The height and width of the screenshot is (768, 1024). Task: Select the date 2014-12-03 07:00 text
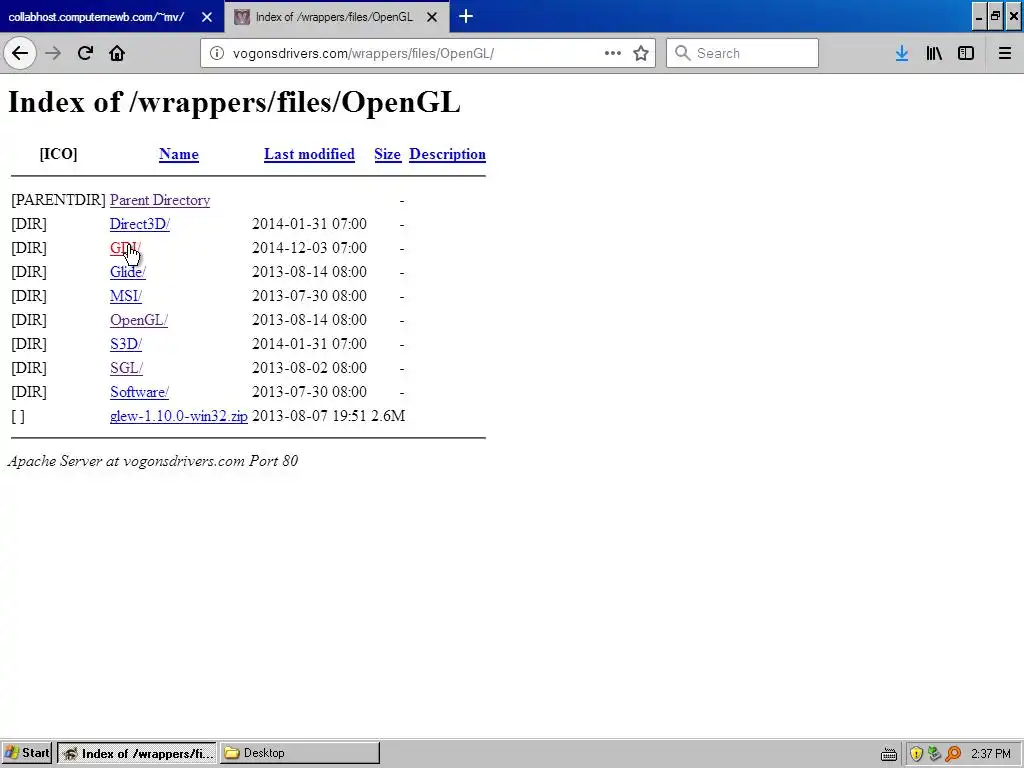(x=310, y=248)
